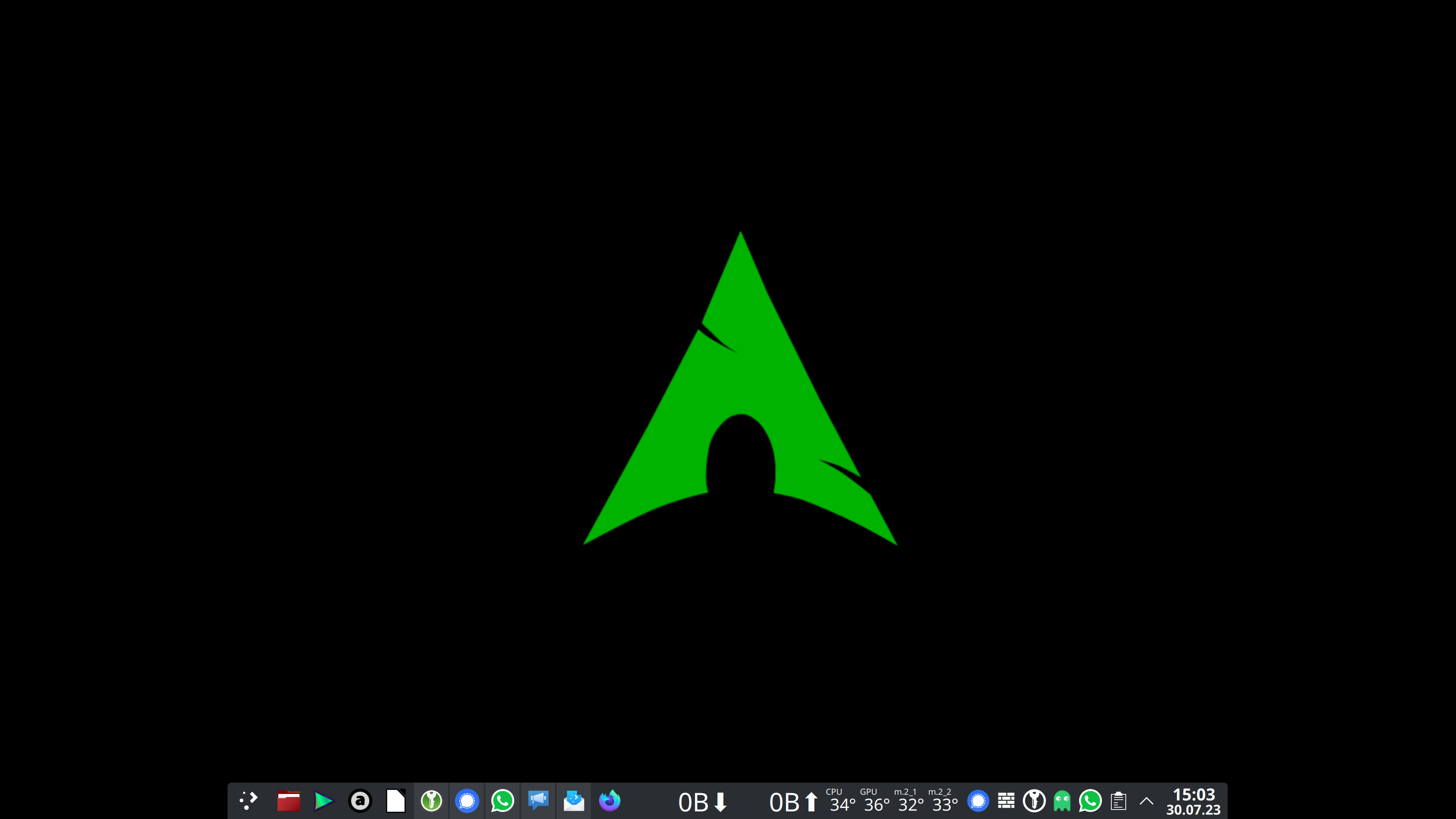Open the red folder file manager
Viewport: 1456px width, 819px height.
(x=288, y=800)
